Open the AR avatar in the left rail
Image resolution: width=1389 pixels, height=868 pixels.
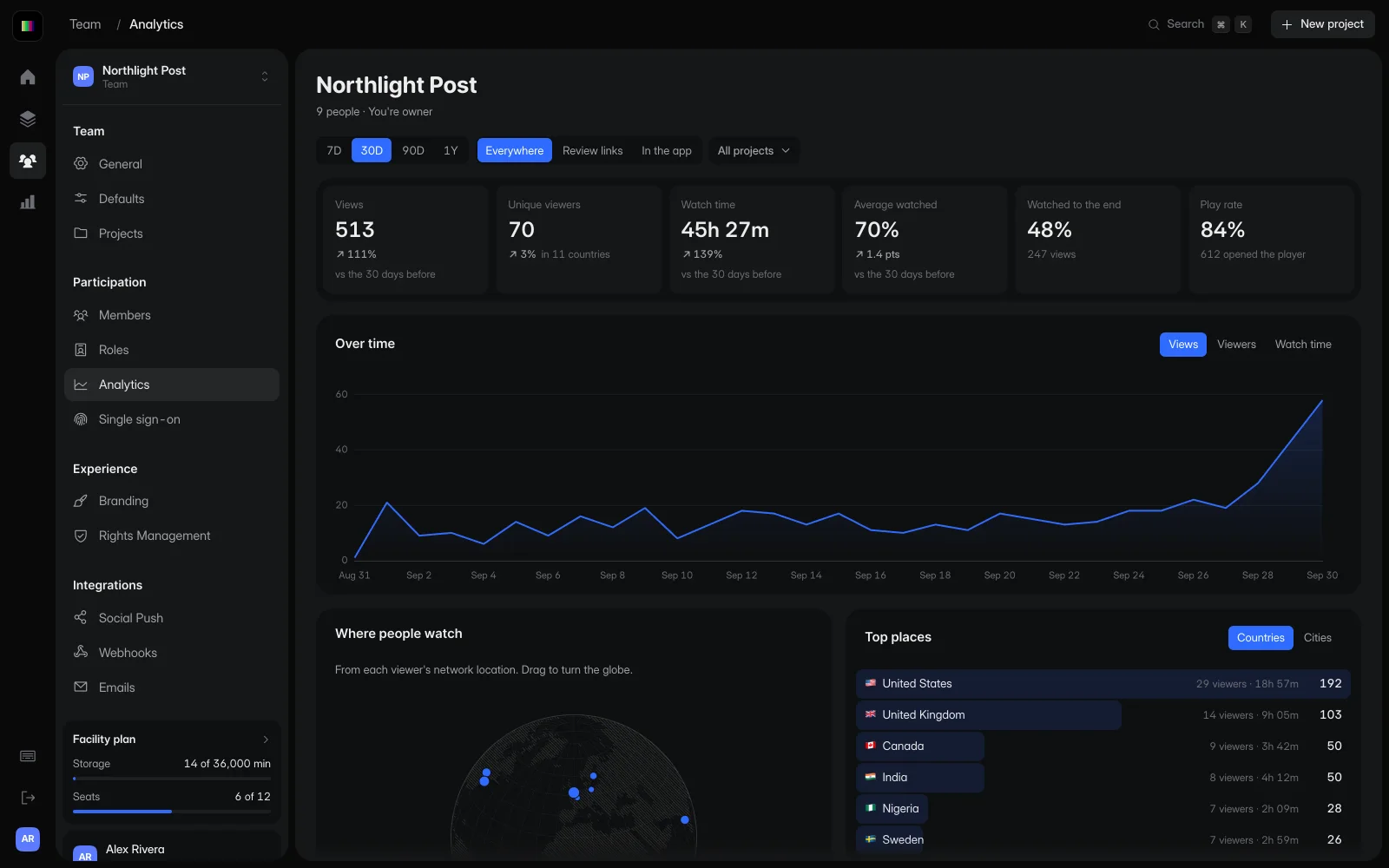click(28, 839)
